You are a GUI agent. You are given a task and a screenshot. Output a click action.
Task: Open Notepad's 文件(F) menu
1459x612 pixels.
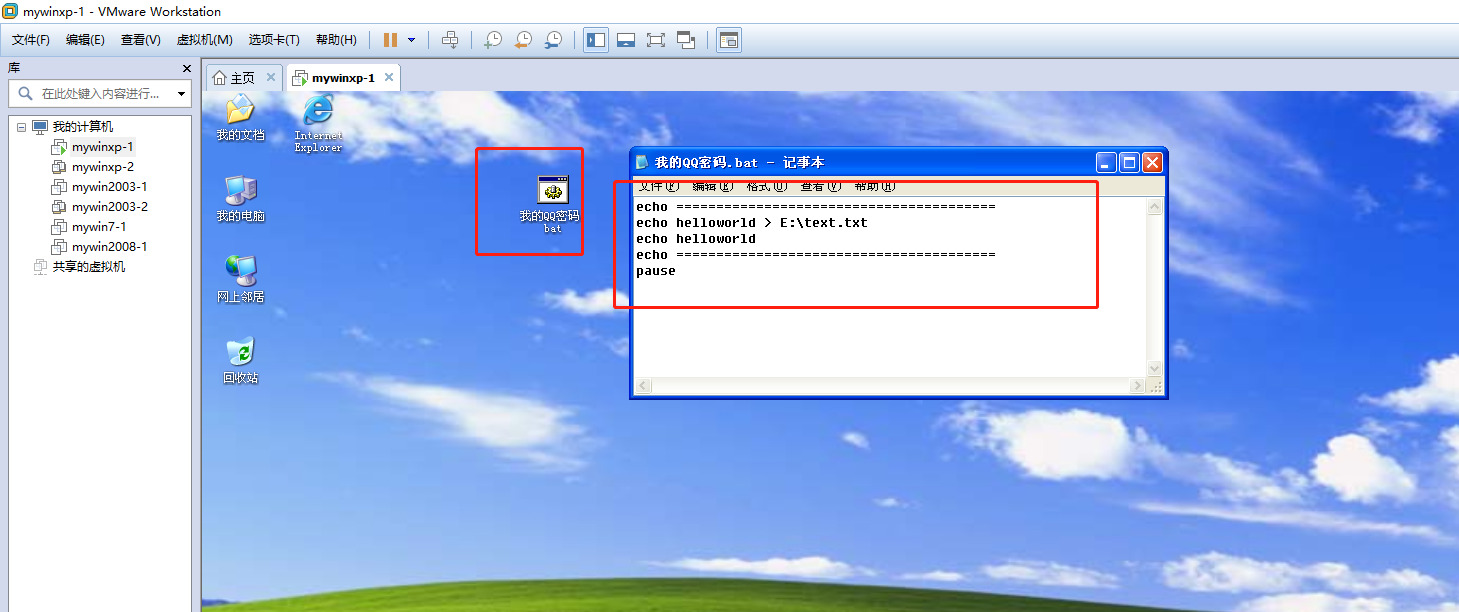pos(658,186)
